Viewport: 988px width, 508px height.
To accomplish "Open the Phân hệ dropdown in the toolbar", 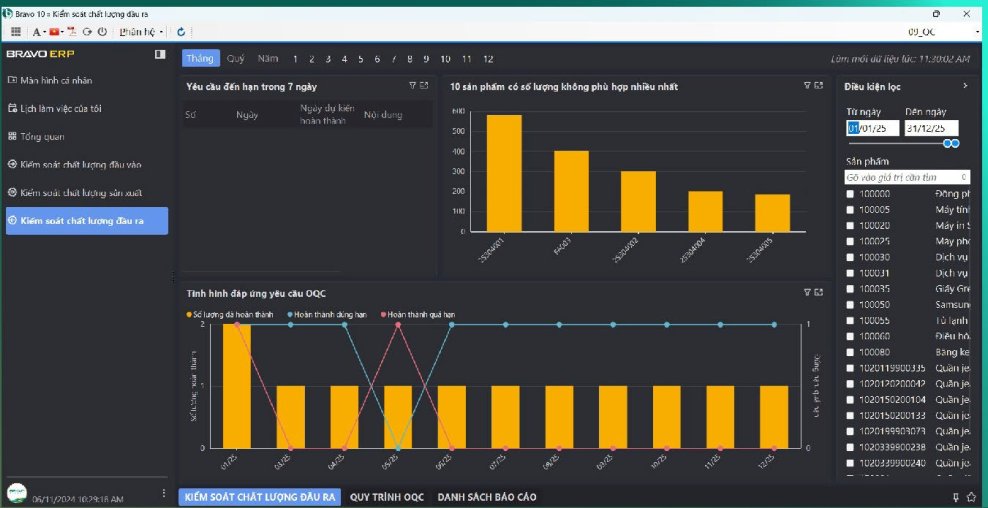I will 141,32.
